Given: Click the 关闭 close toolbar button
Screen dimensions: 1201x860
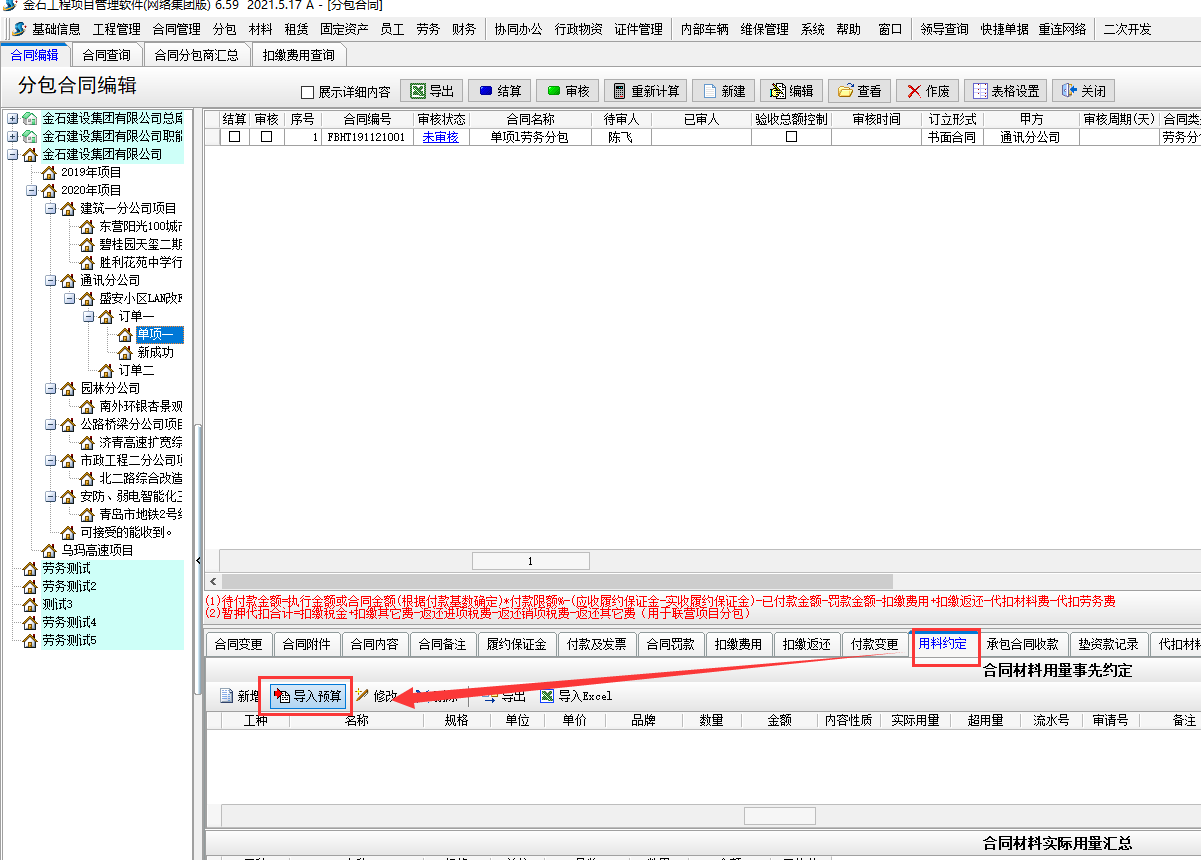Looking at the screenshot, I should tap(1083, 91).
